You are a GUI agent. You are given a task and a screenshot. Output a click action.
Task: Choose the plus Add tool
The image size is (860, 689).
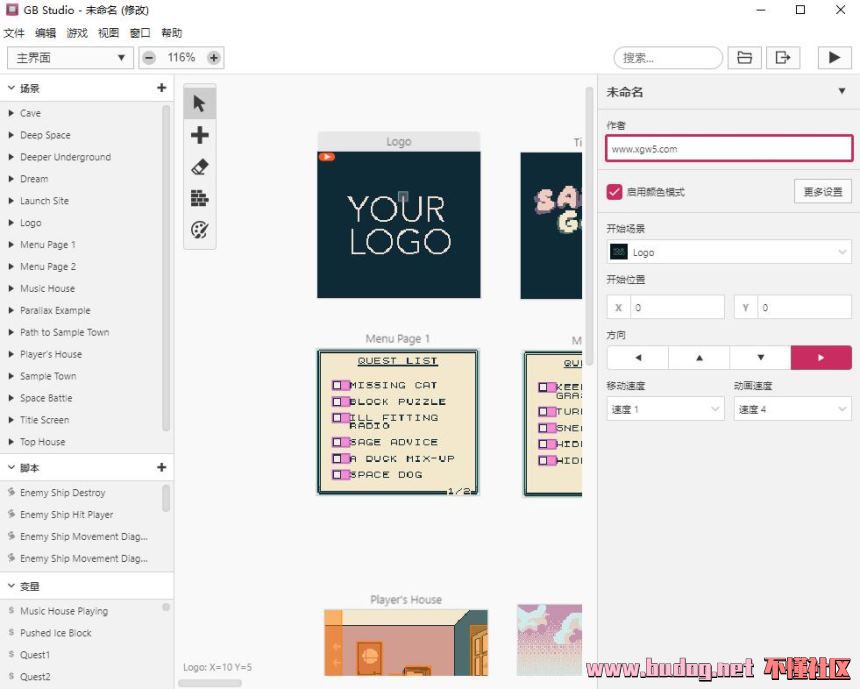click(199, 135)
